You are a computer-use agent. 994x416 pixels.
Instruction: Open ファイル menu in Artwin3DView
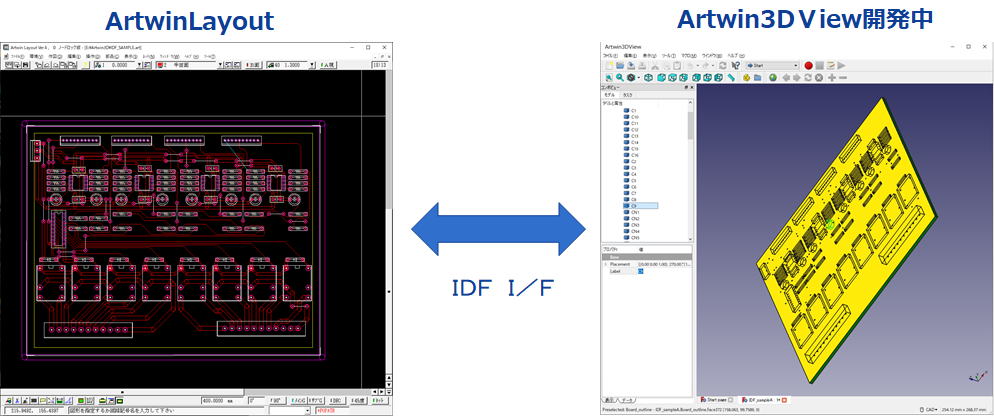coord(610,56)
